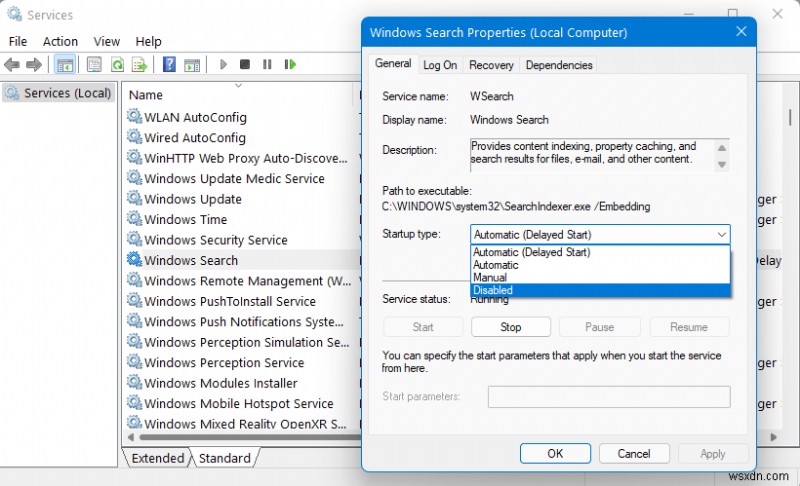Screen dimensions: 800x486
Task: Click the Stop button in service status
Action: [x=511, y=327]
